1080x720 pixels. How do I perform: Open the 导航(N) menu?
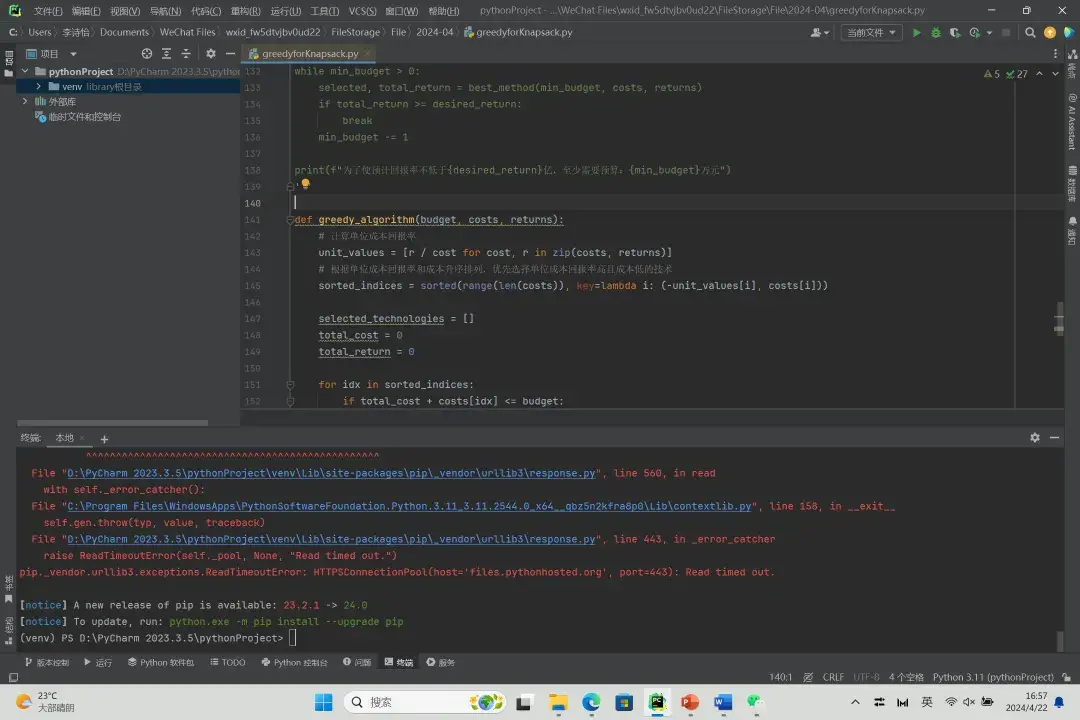pos(165,11)
